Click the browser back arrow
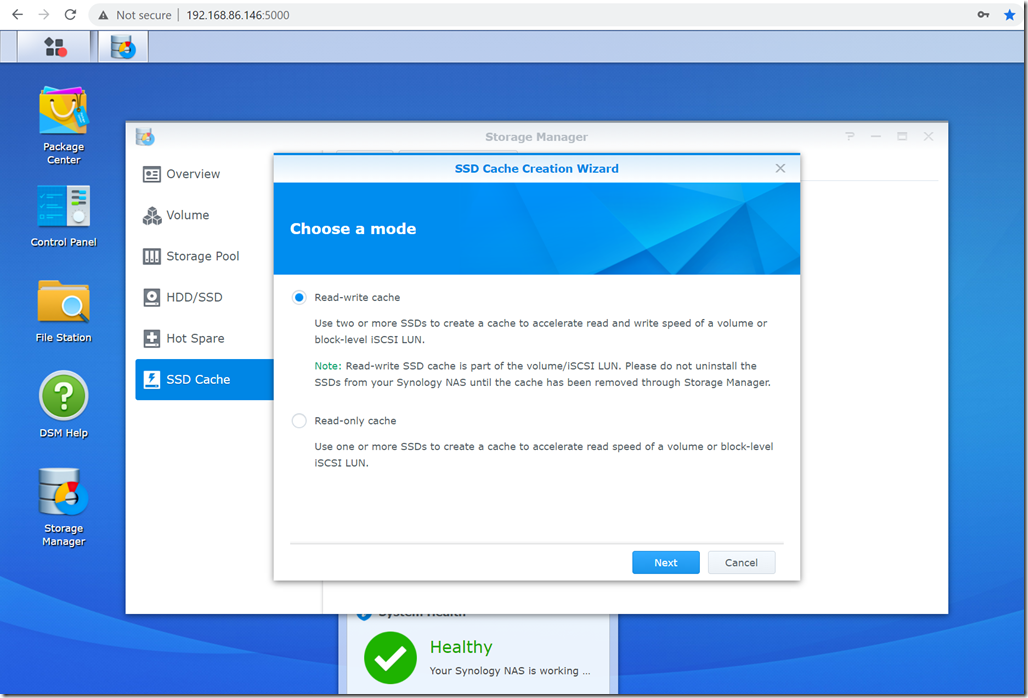1028x698 pixels. click(x=18, y=14)
